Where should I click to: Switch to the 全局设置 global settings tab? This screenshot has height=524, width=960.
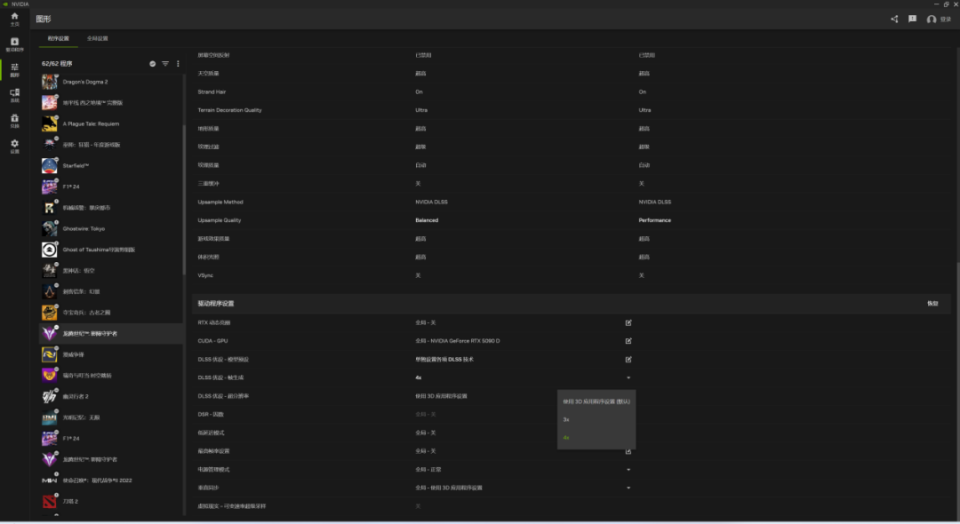click(97, 39)
